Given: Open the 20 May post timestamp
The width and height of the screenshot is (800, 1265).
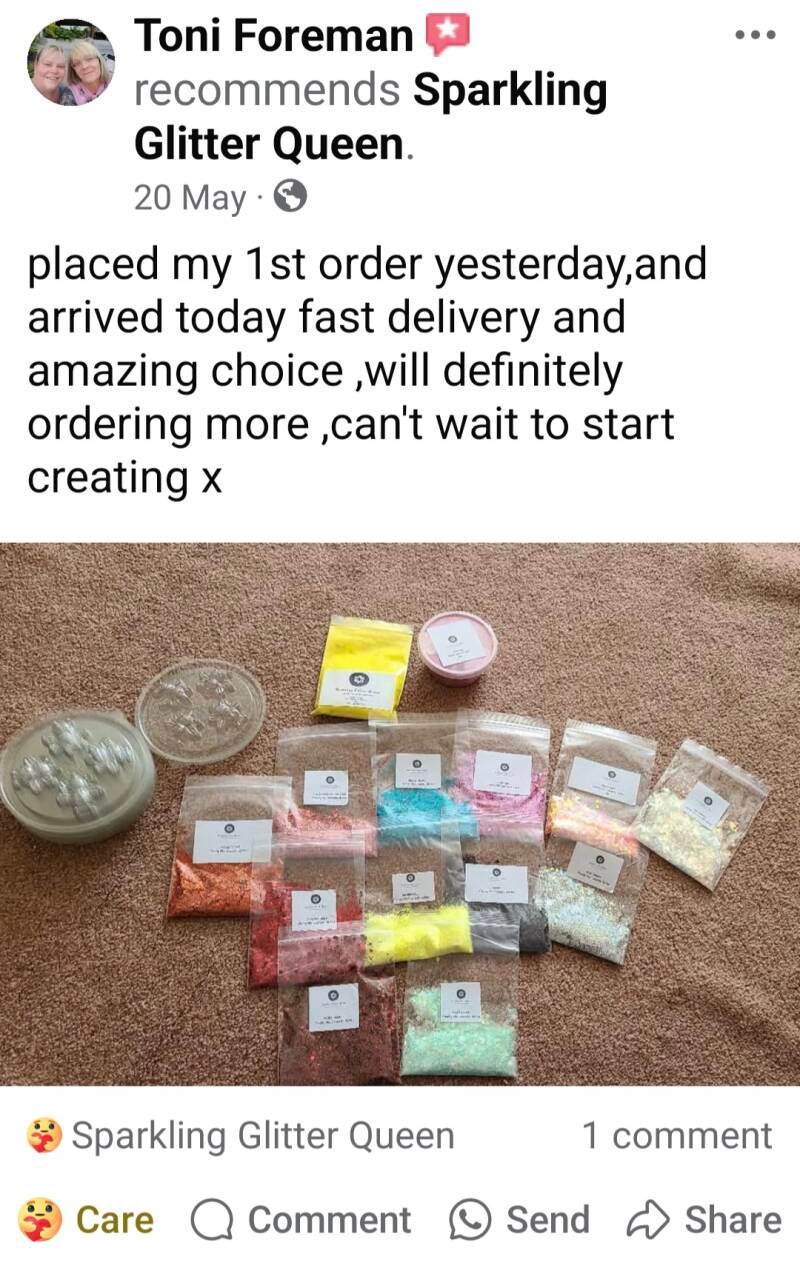Looking at the screenshot, I should coord(190,197).
